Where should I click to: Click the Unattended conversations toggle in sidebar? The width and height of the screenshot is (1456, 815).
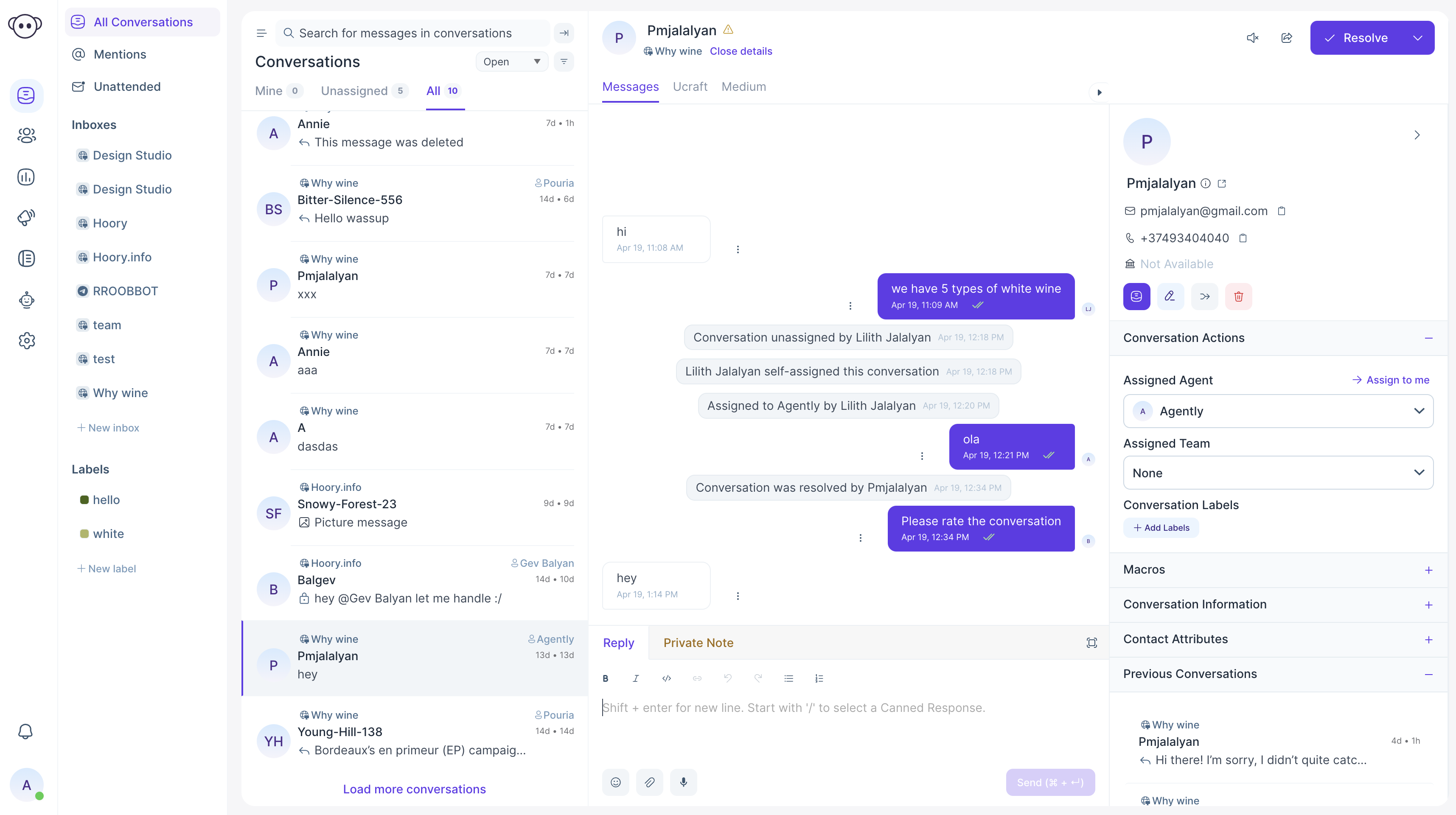click(127, 86)
